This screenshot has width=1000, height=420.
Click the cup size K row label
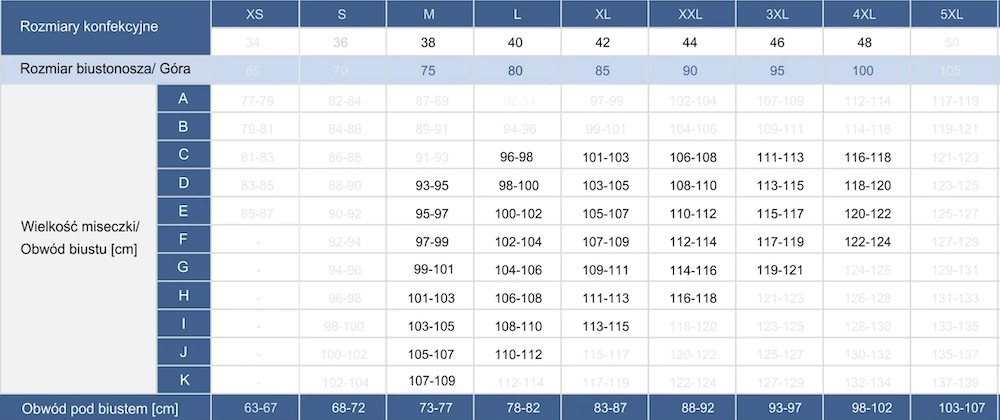[184, 380]
